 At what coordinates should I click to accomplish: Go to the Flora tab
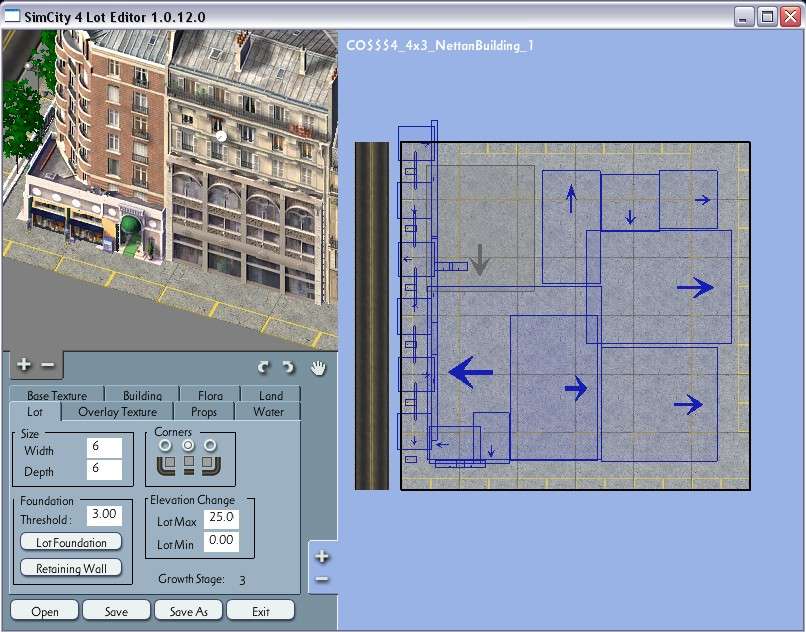210,394
